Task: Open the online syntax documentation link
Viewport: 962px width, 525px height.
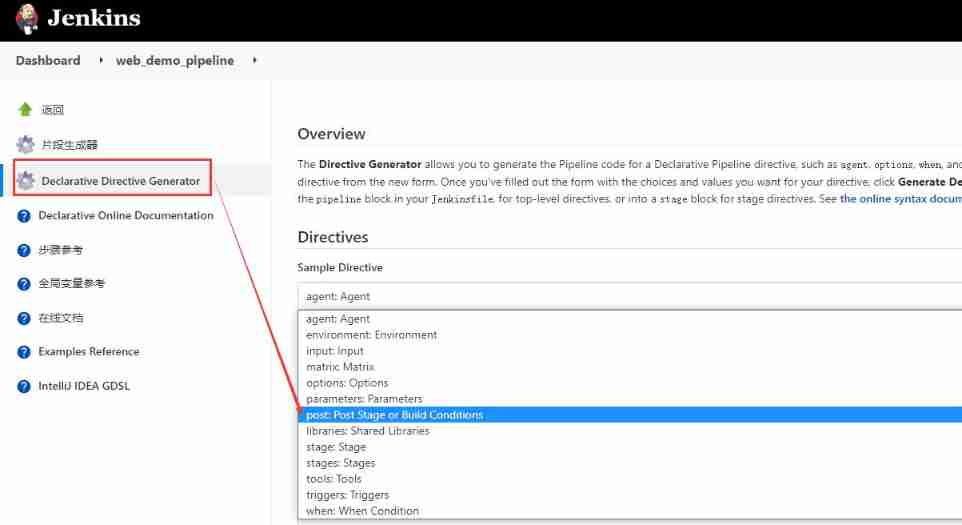Action: (x=901, y=199)
